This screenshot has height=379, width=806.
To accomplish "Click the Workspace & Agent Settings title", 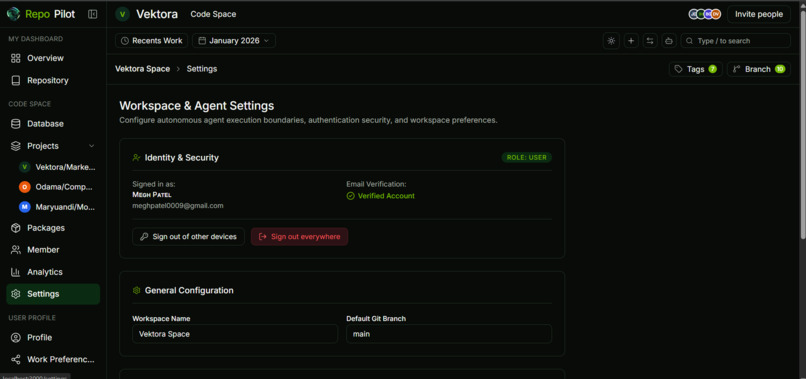I will tap(197, 106).
